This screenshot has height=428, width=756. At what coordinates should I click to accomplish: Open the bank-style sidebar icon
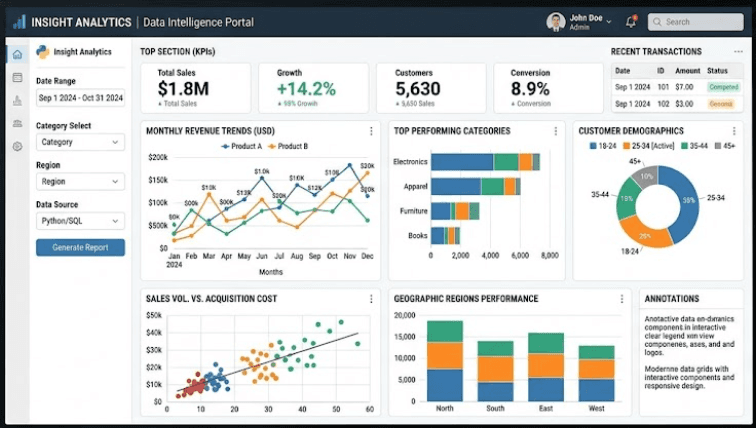17,123
